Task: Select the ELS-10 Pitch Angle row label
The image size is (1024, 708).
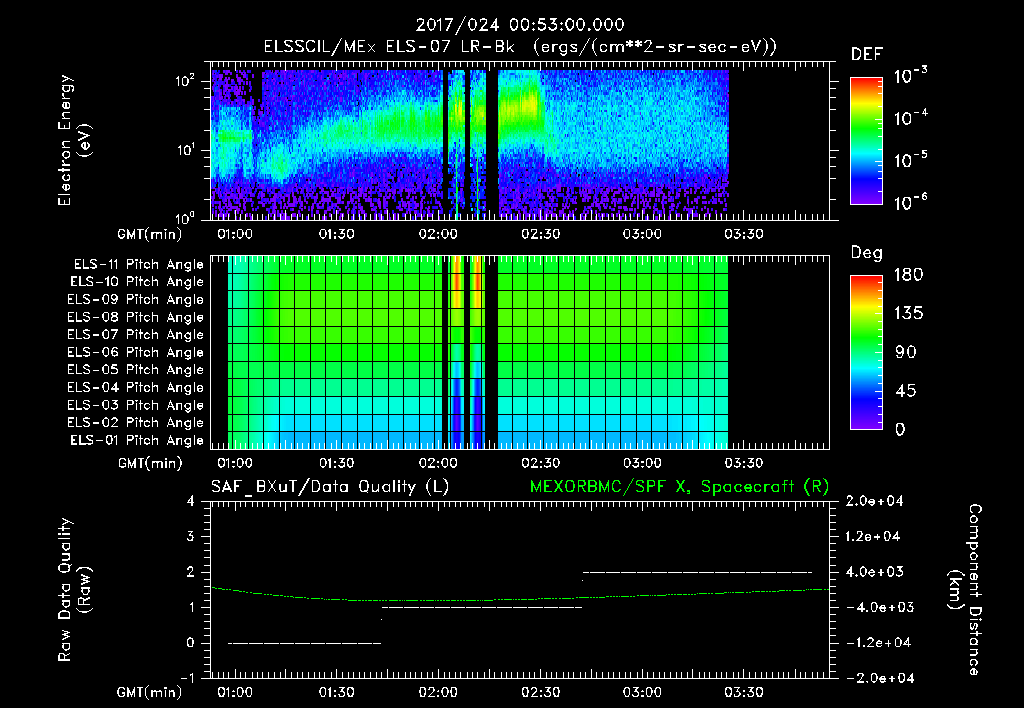Action: tap(137, 282)
